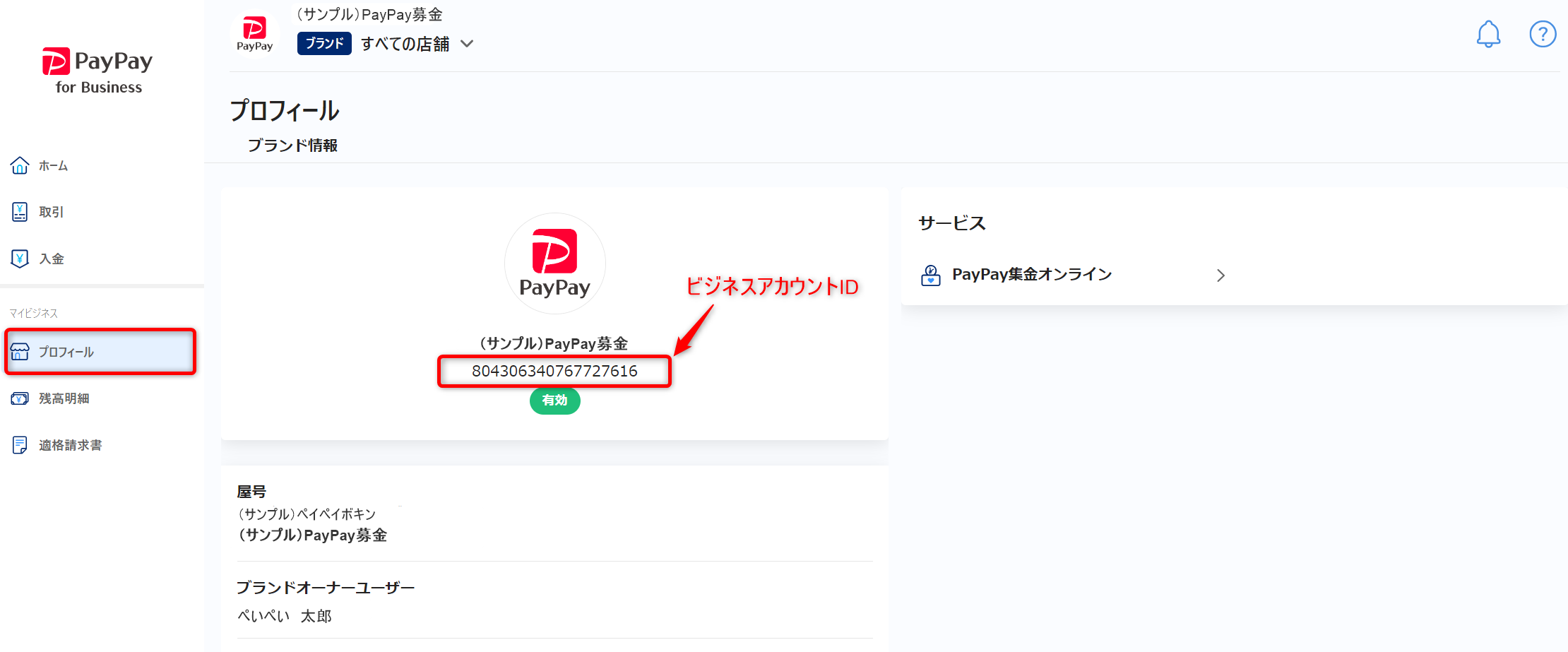The image size is (1568, 652).
Task: Click the Home house icon in sidebar
Action: [x=20, y=165]
